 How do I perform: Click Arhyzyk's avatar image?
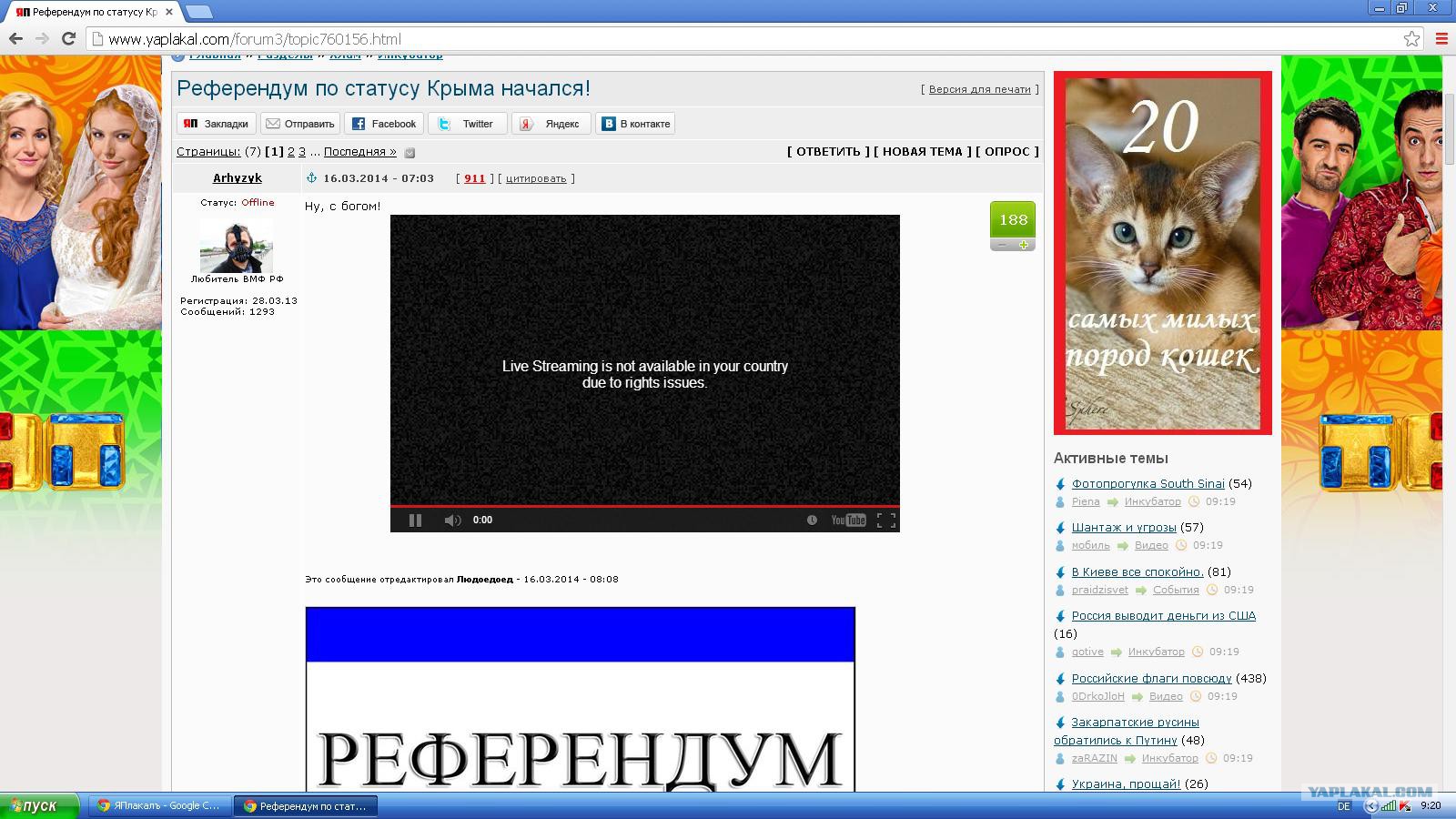[237, 246]
